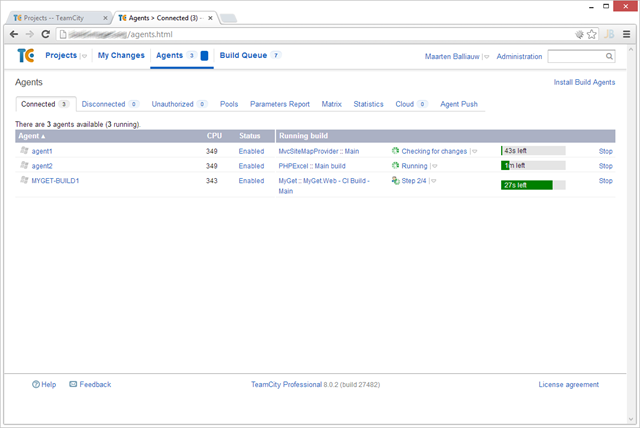Expand the Projects dropdown arrow
Screen dimensions: 640x428
[x=84, y=56]
